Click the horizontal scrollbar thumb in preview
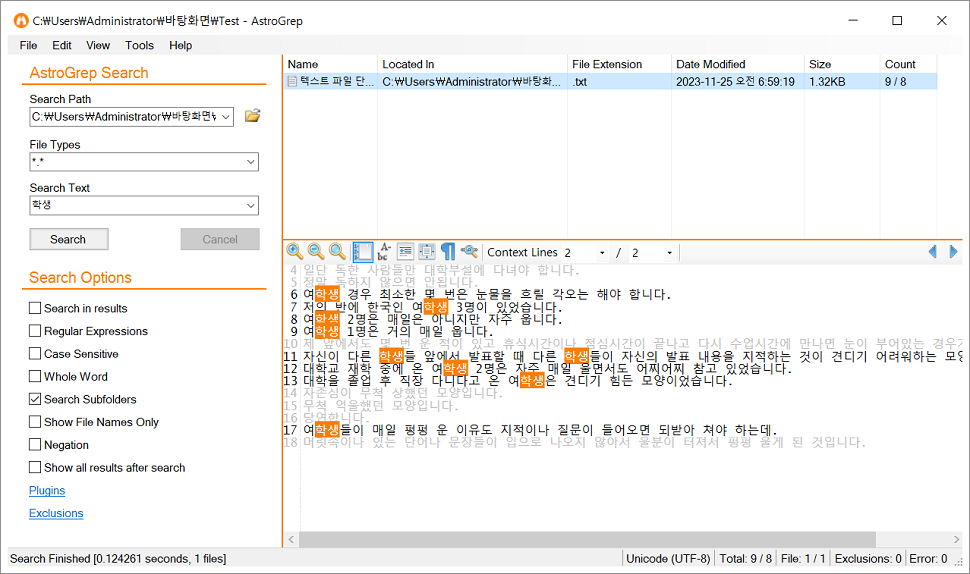Screen dimensions: 970x574 (588, 539)
